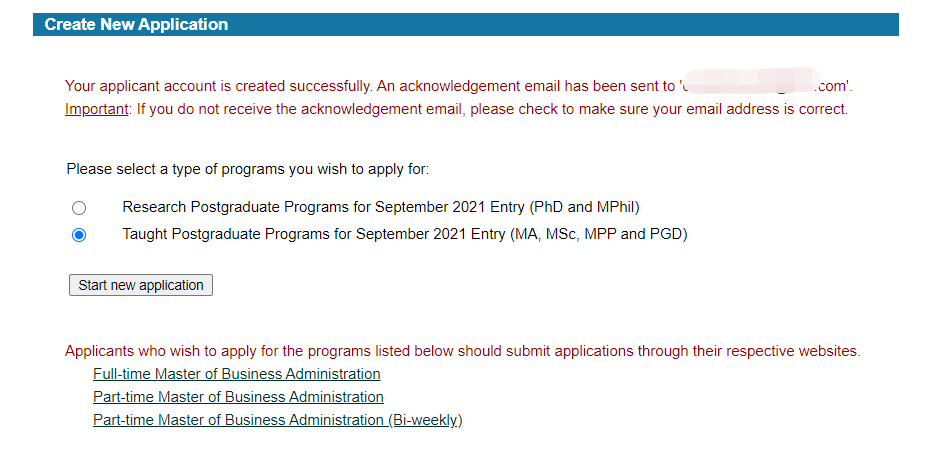This screenshot has height=457, width=931.
Task: Click the notice about applying through respective websites
Action: (x=462, y=351)
